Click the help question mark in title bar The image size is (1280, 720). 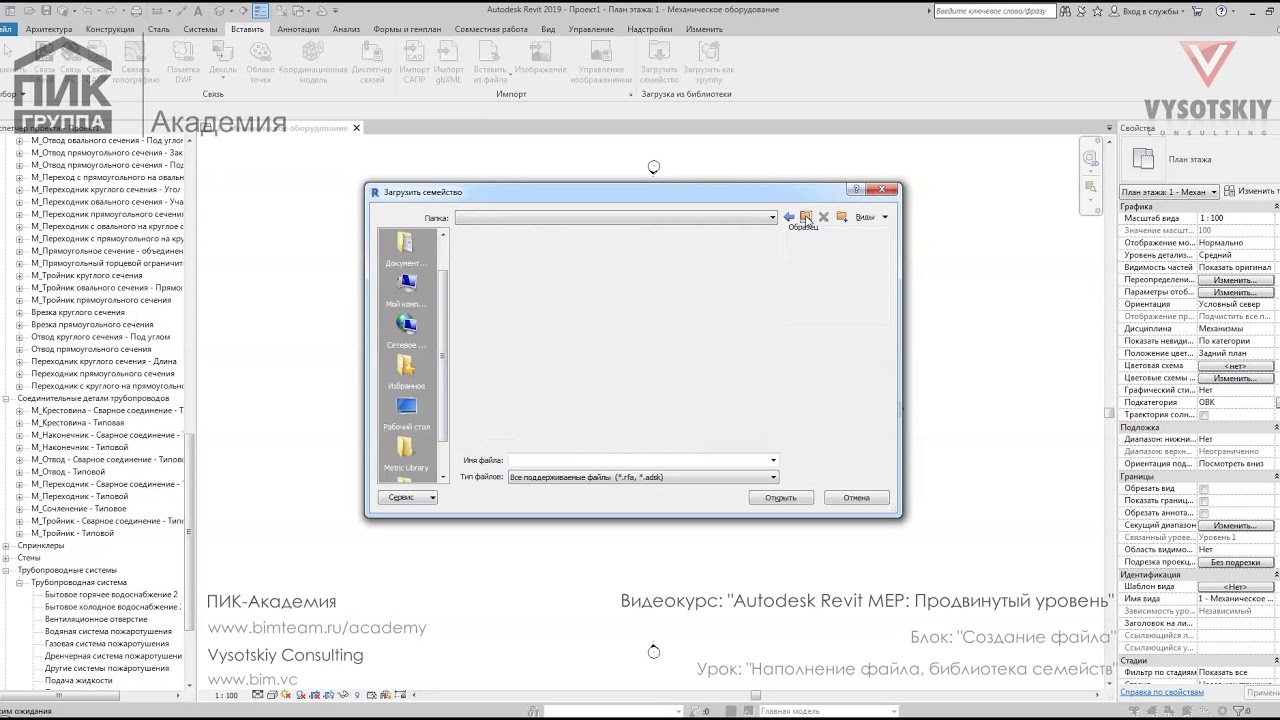pos(1221,11)
